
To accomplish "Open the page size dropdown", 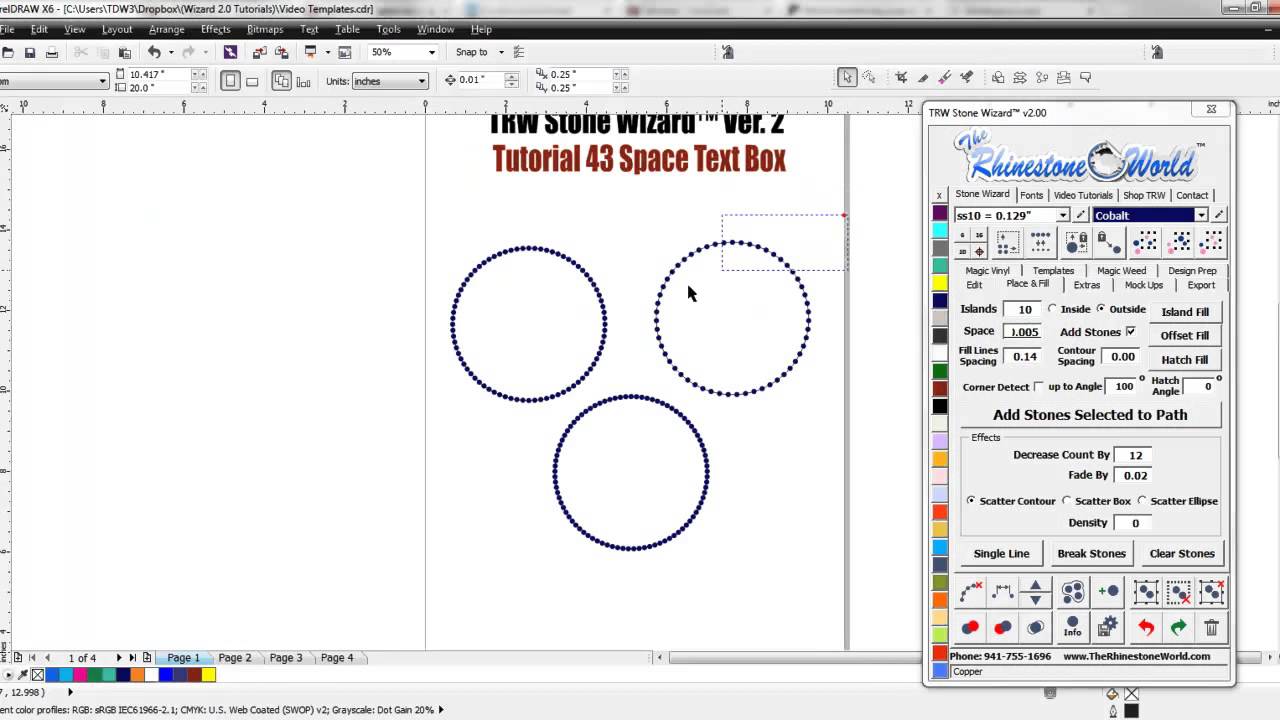I will (x=102, y=81).
